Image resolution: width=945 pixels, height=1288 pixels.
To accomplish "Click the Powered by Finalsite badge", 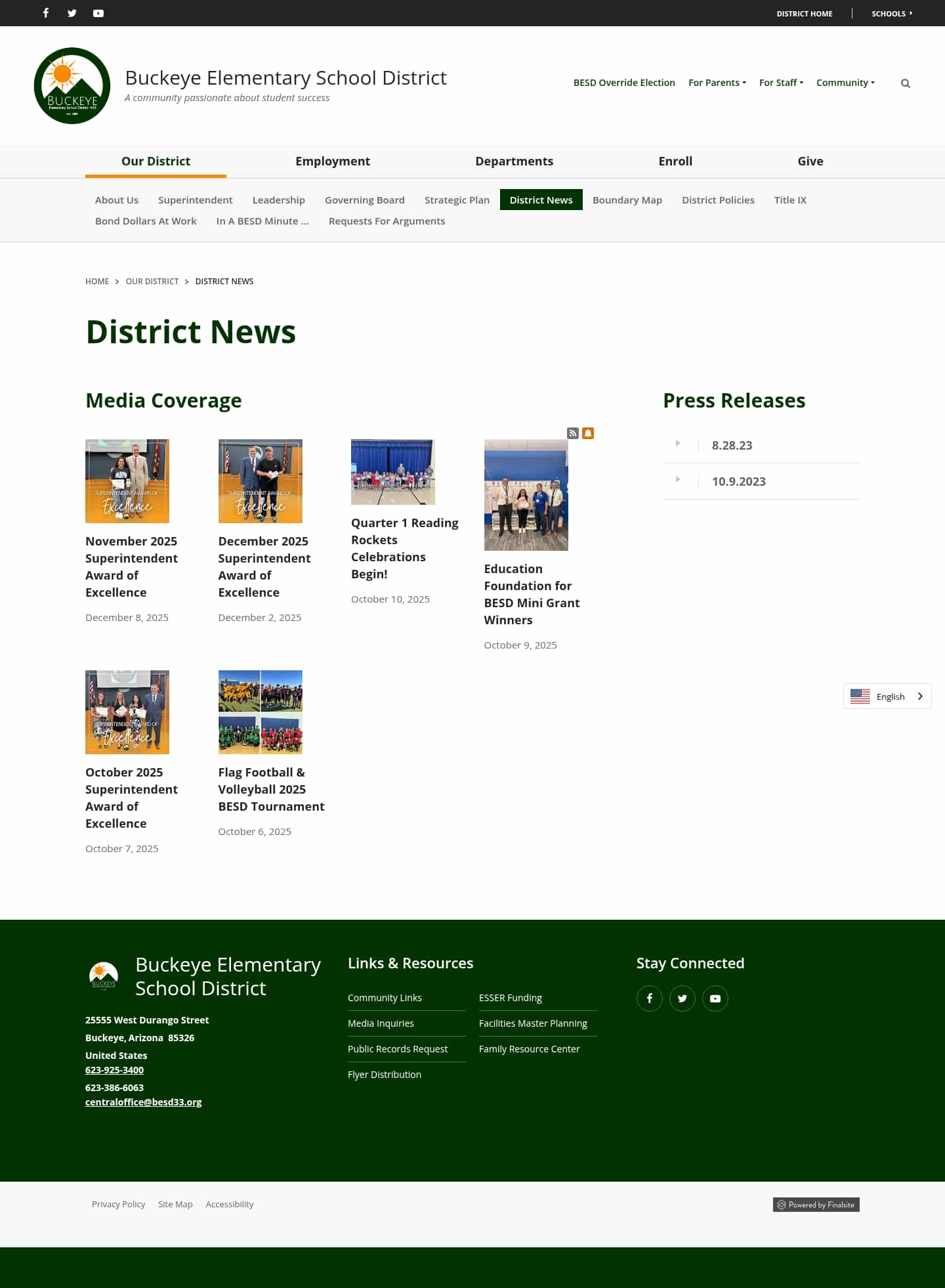I will 816,1205.
